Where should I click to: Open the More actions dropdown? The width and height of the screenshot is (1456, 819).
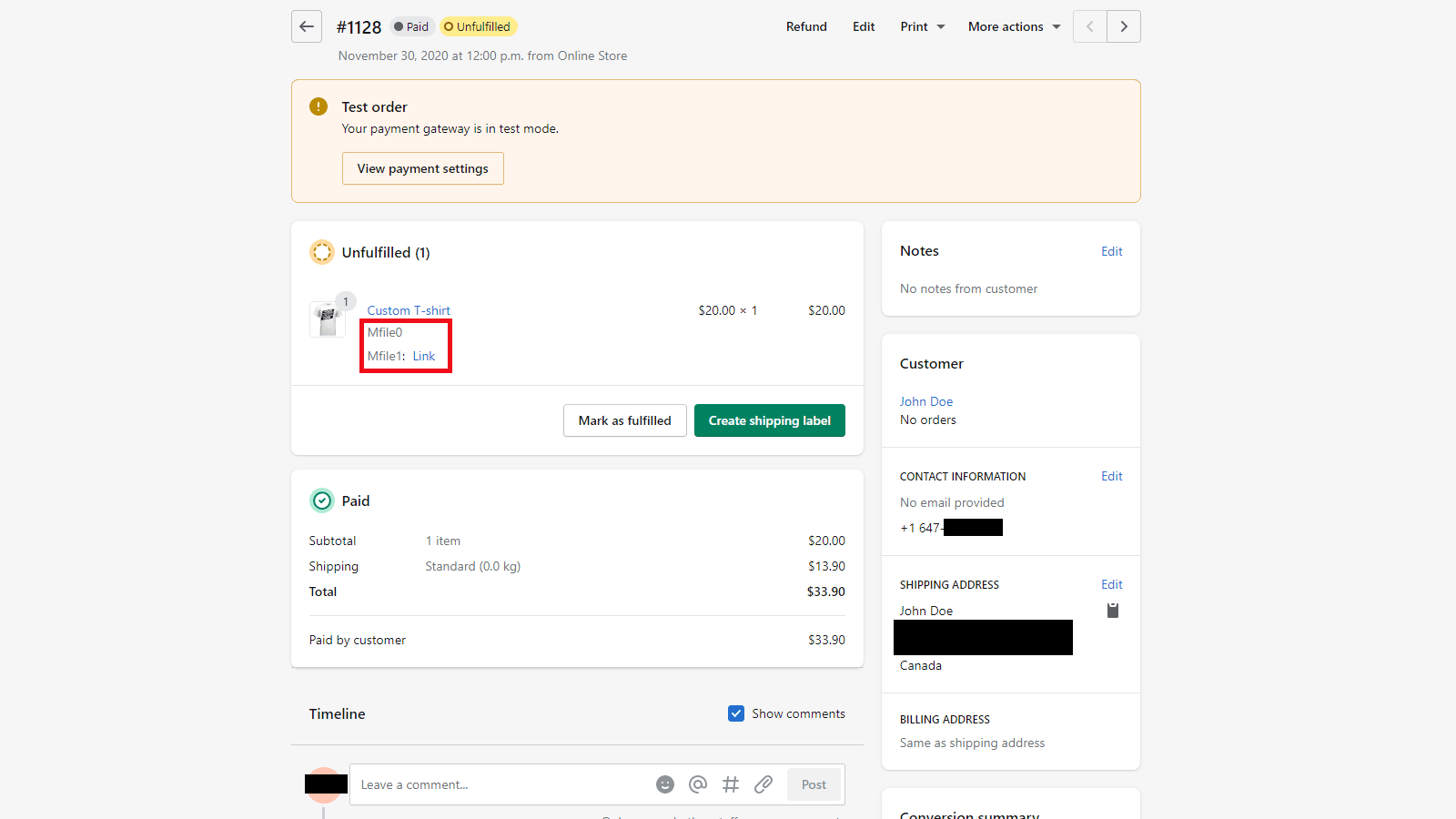[x=1014, y=26]
